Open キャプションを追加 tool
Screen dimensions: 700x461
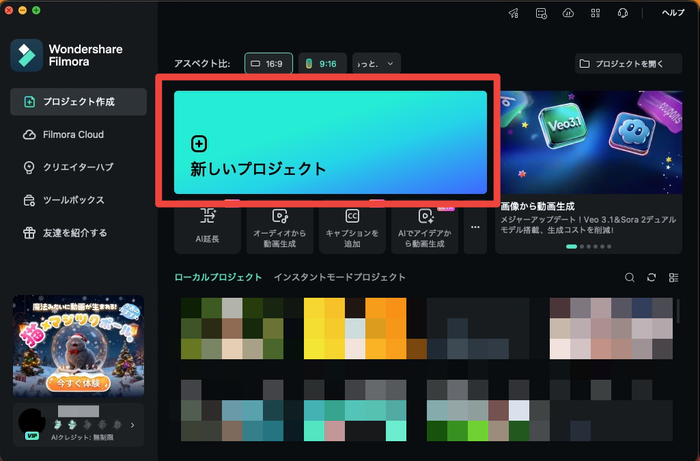coord(352,228)
